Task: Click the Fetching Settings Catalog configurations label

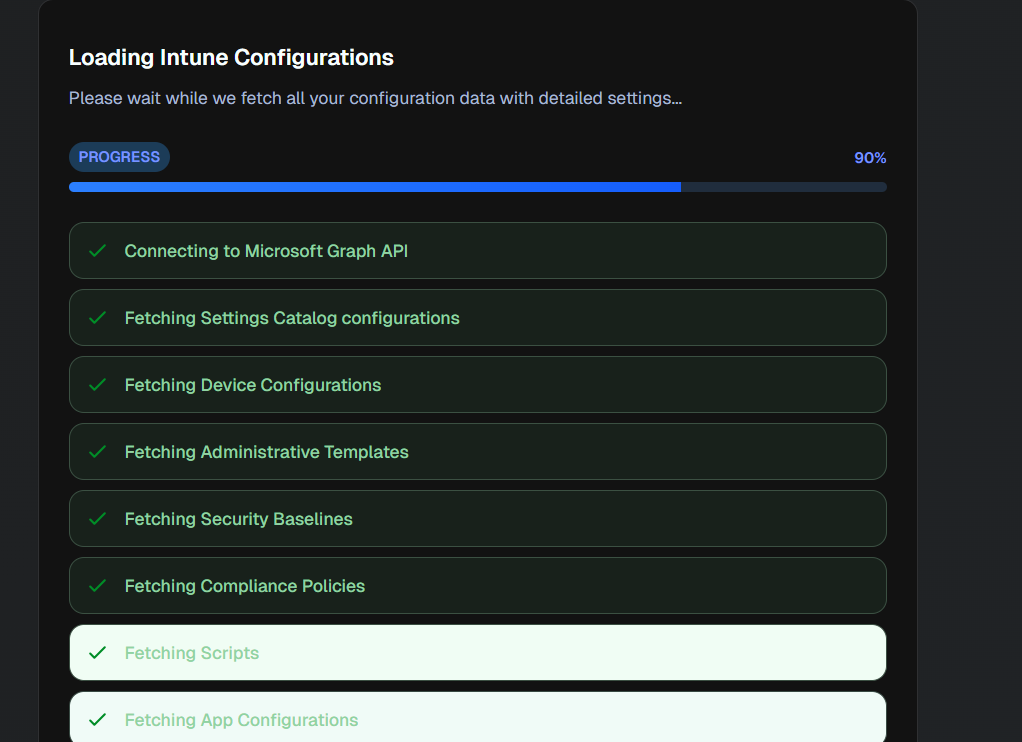Action: click(x=292, y=318)
